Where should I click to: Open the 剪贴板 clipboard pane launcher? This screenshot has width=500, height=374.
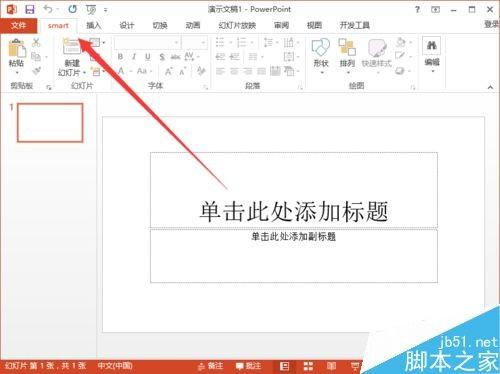point(49,87)
